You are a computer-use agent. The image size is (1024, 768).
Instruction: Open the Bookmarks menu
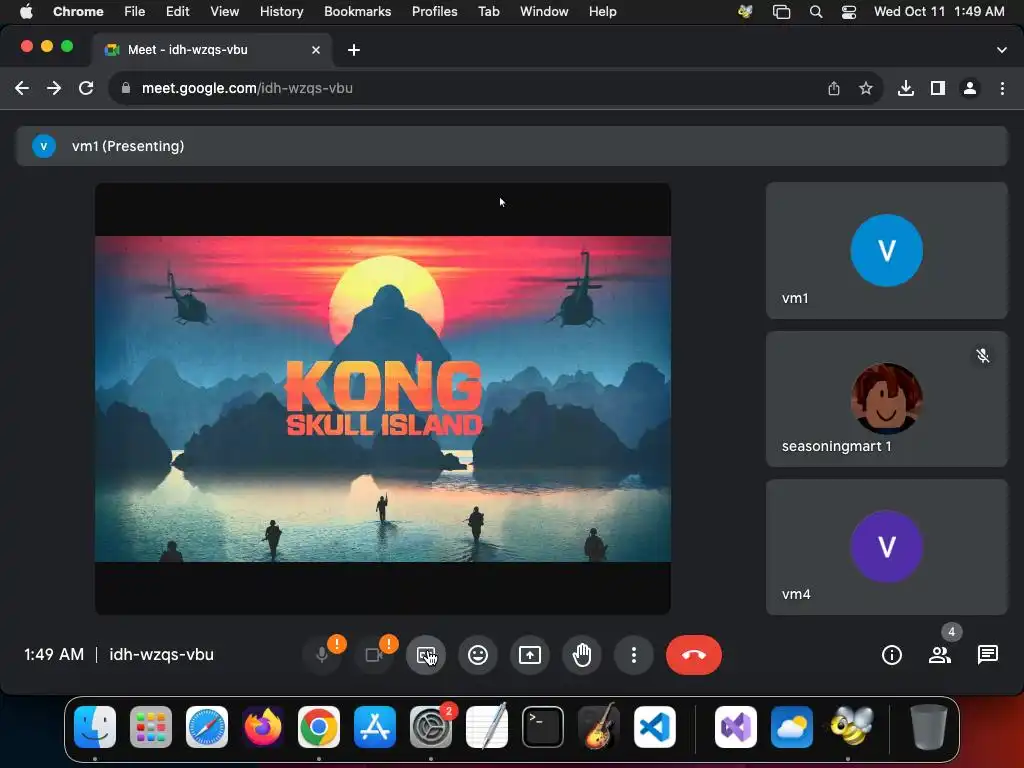point(358,12)
